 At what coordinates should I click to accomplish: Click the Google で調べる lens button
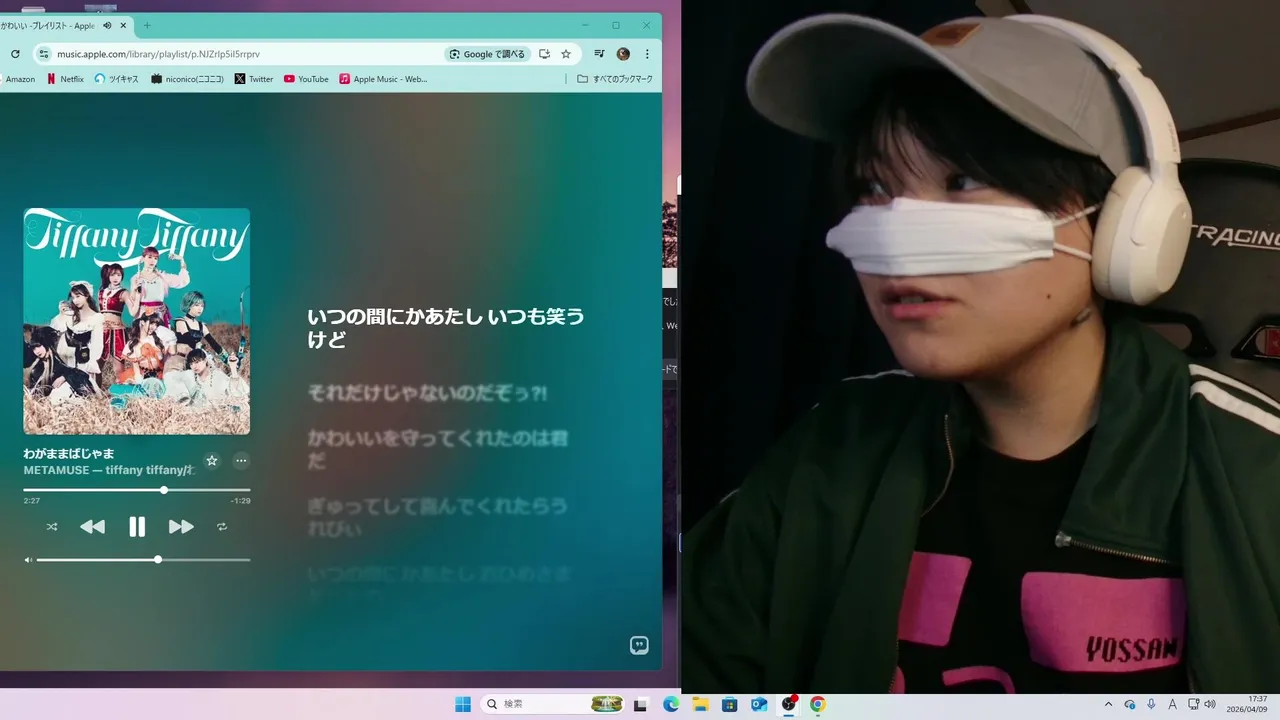(x=487, y=54)
